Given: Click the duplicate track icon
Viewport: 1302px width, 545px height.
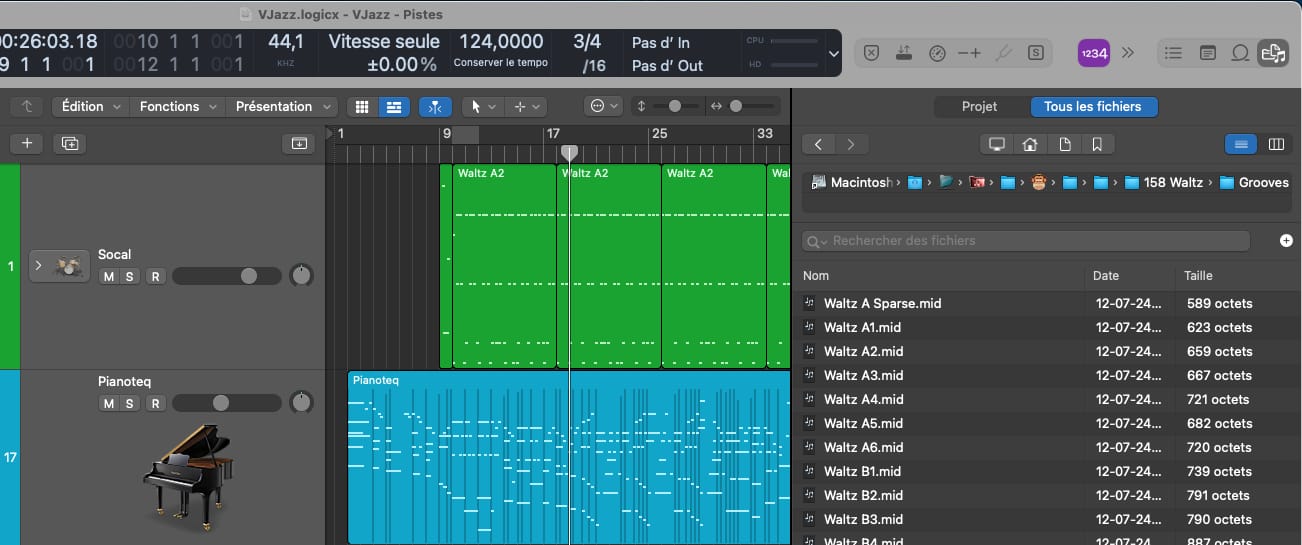Looking at the screenshot, I should [x=70, y=143].
